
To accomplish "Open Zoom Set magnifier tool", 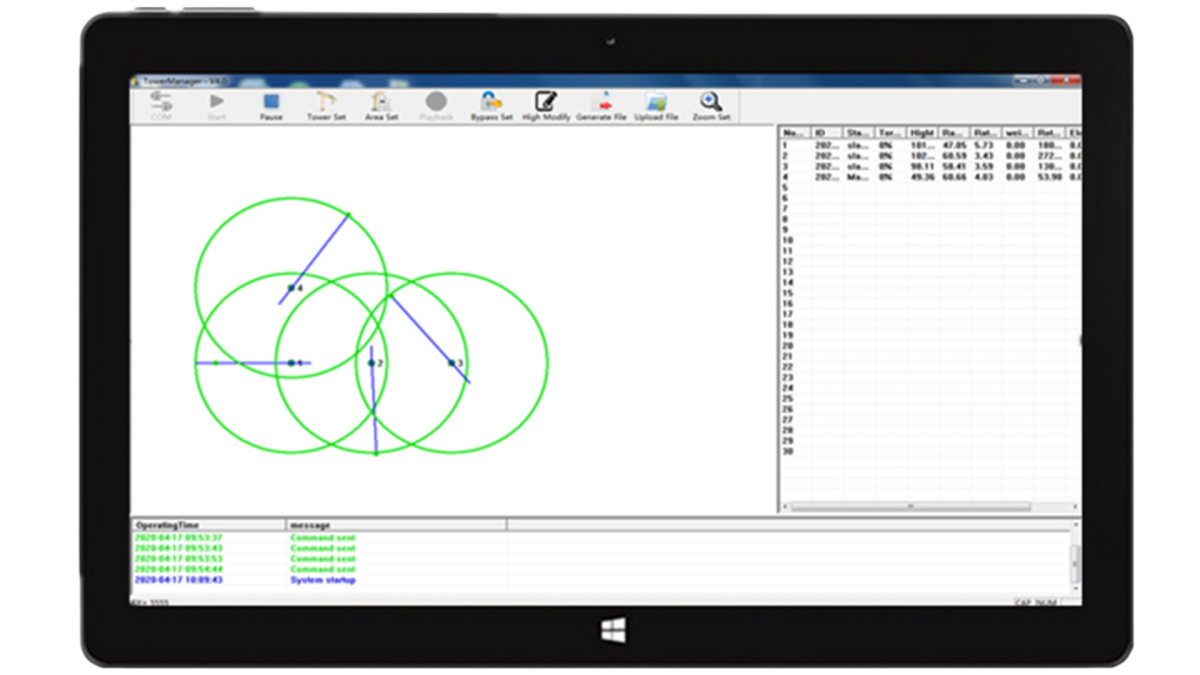I will click(x=711, y=102).
